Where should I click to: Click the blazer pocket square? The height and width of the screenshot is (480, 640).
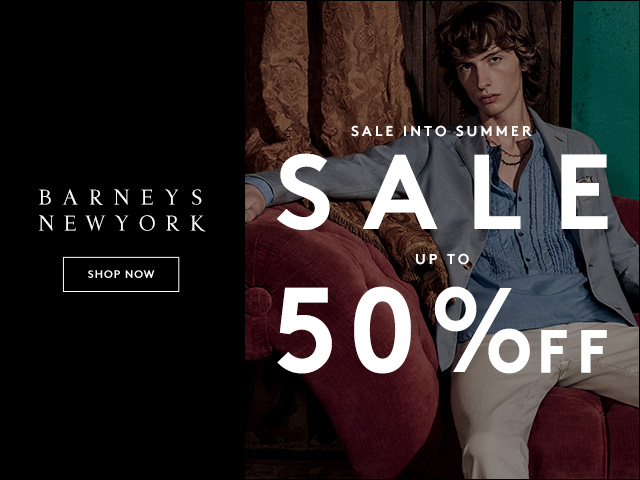[x=586, y=179]
